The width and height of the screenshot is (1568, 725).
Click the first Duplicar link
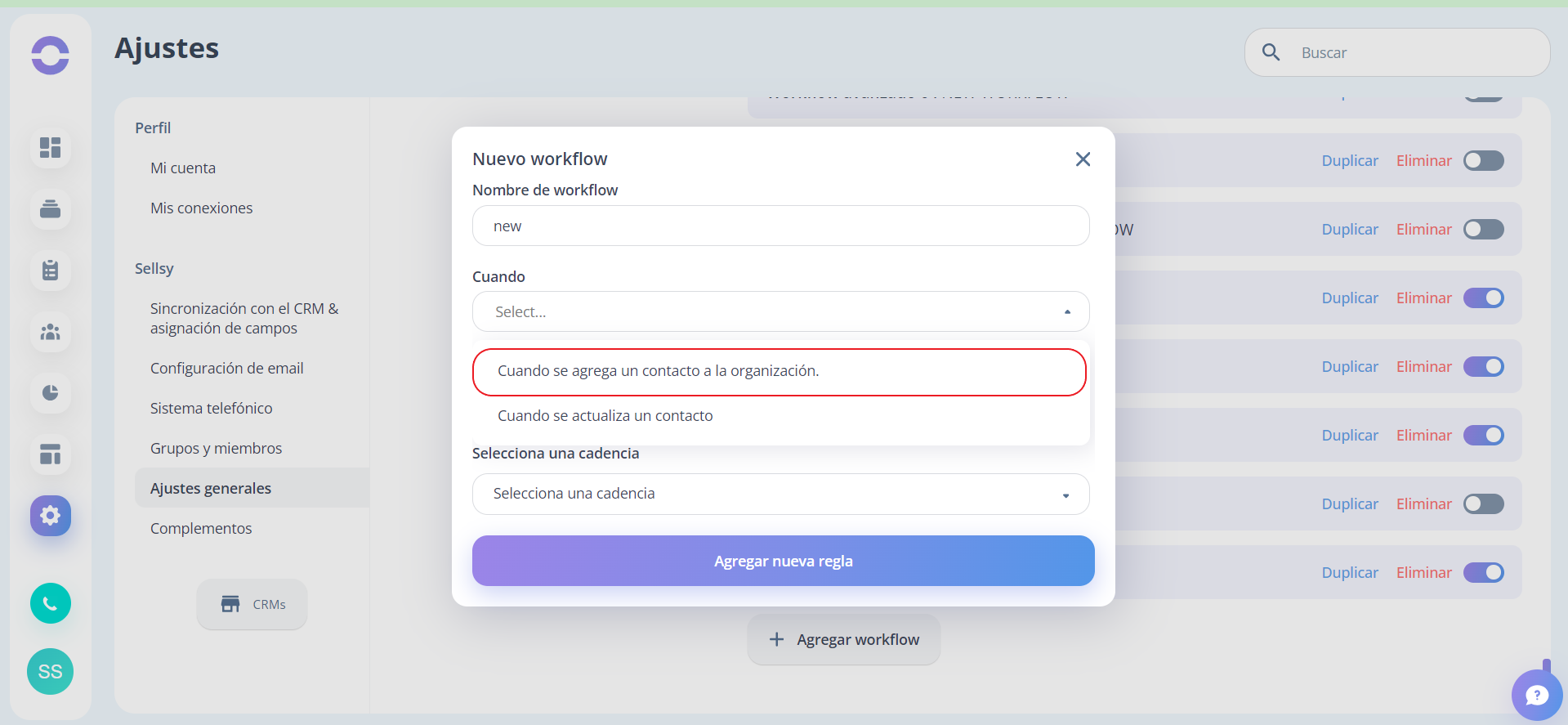pos(1349,161)
